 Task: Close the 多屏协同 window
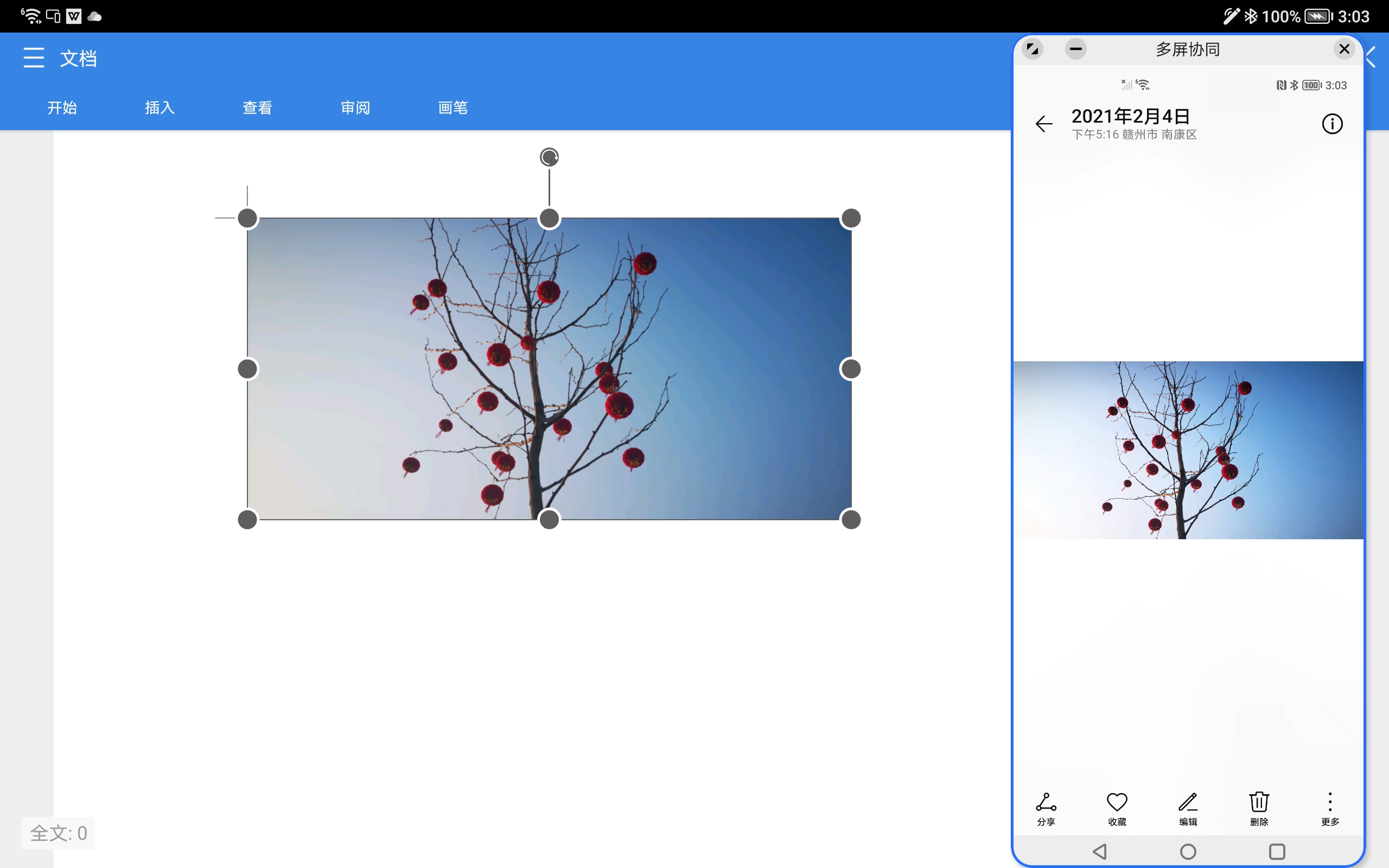click(x=1344, y=49)
